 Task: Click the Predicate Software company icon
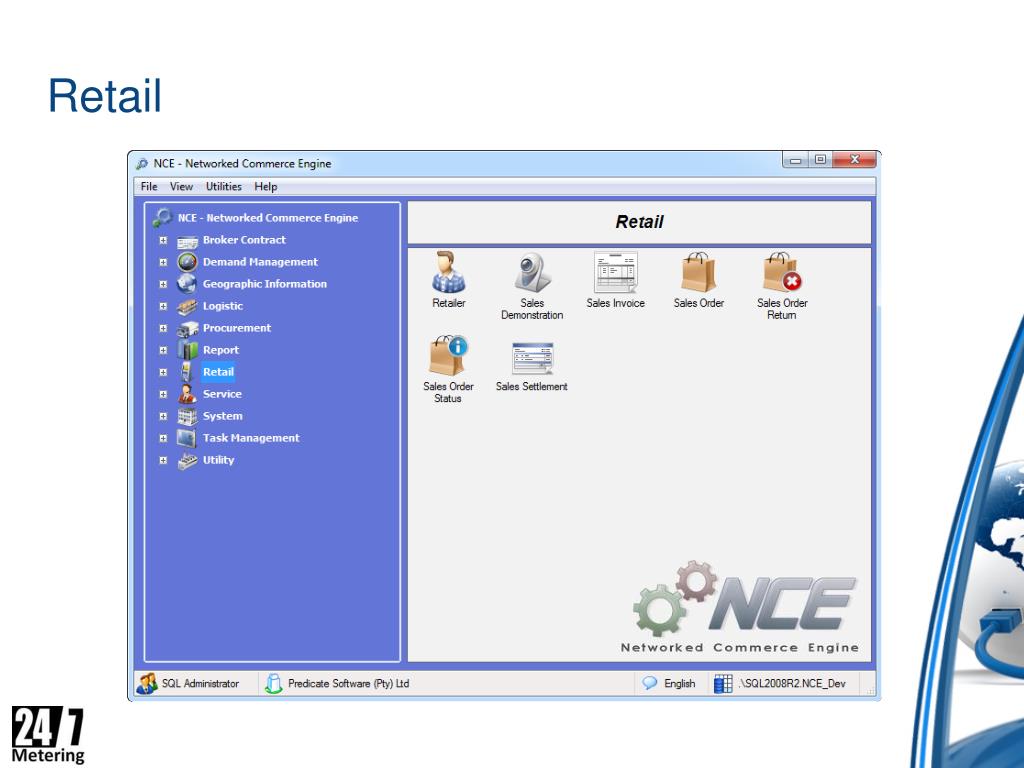click(273, 684)
